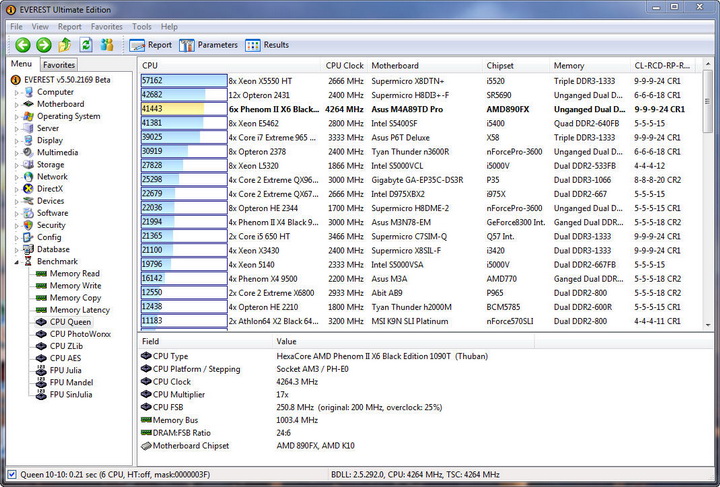
Task: Open the Report menu
Action: (x=69, y=27)
